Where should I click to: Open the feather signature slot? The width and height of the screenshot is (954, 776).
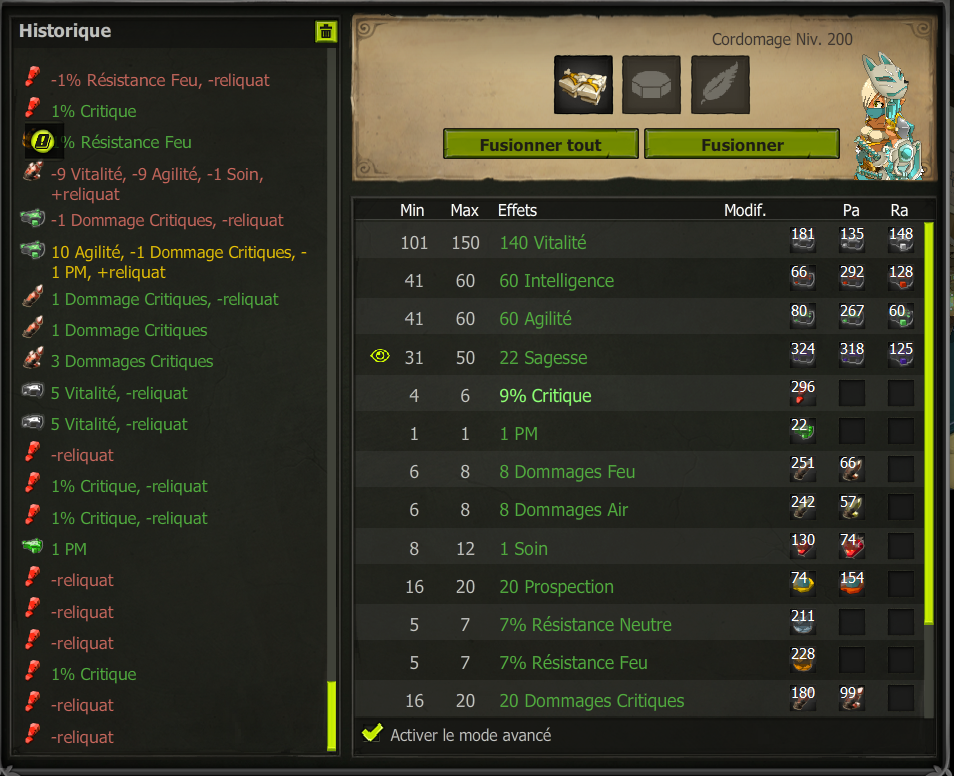(720, 85)
